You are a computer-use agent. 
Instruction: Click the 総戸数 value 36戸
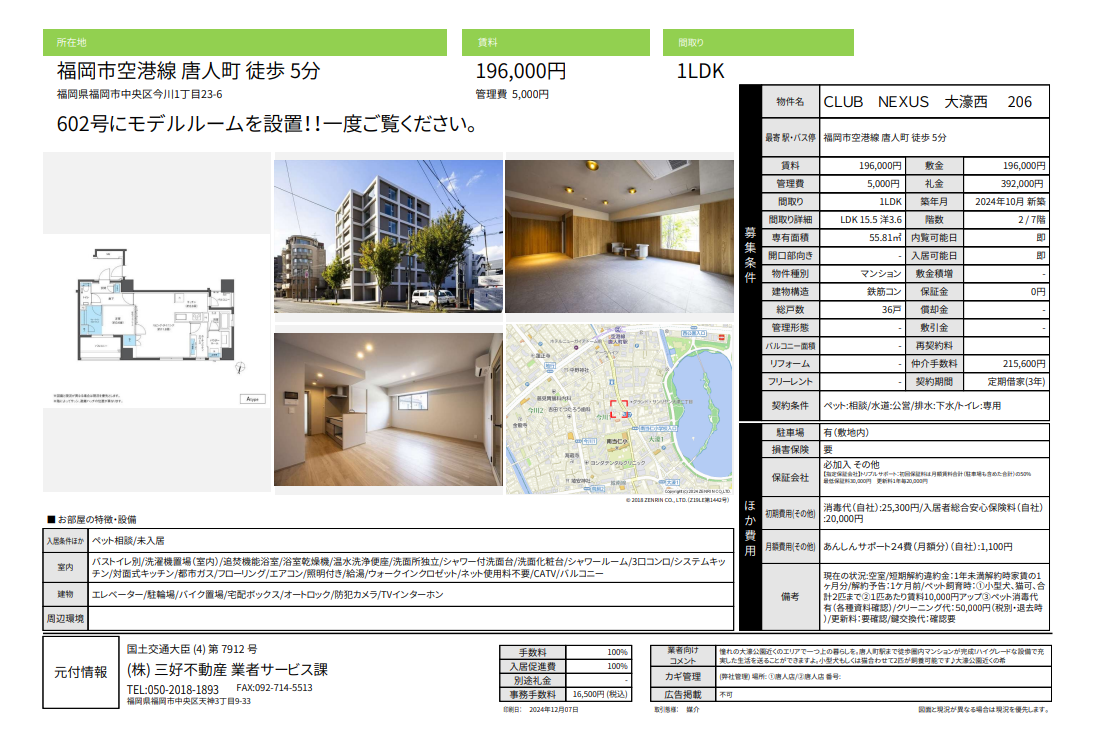(x=862, y=309)
